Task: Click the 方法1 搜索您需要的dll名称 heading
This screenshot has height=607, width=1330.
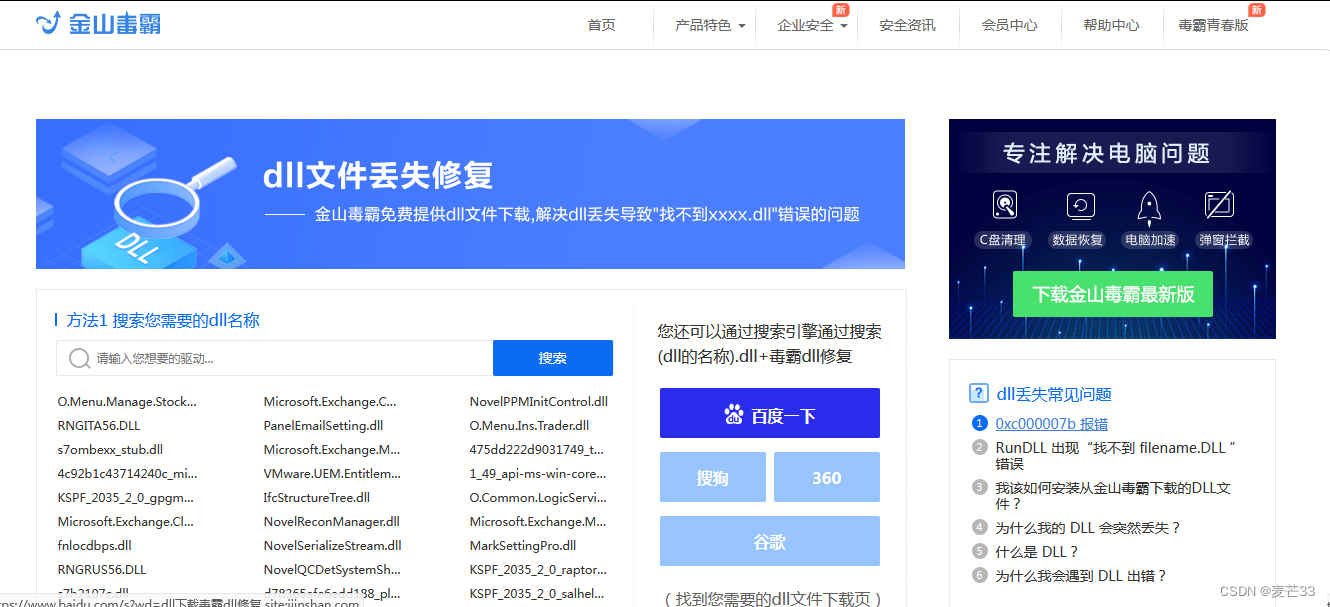Action: tap(163, 320)
